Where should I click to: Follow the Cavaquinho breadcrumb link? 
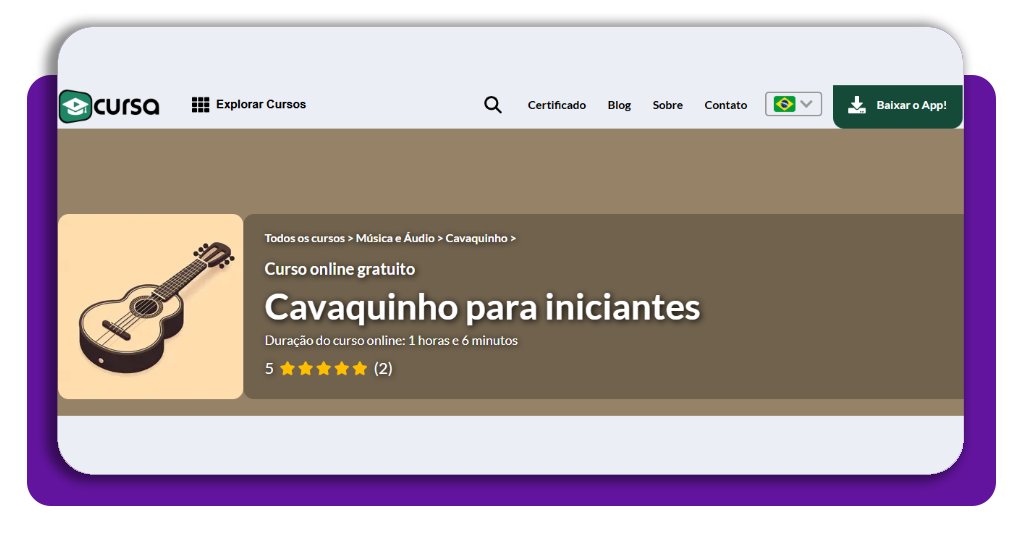click(x=476, y=238)
